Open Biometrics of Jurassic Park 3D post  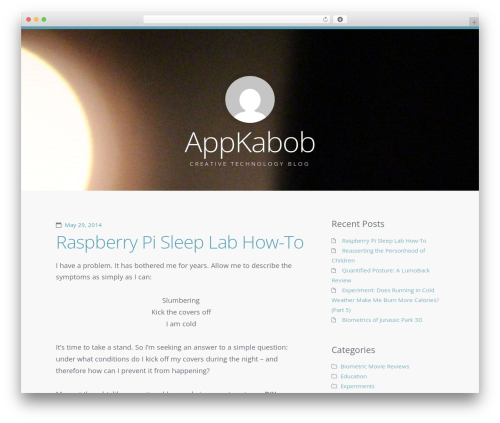click(382, 320)
